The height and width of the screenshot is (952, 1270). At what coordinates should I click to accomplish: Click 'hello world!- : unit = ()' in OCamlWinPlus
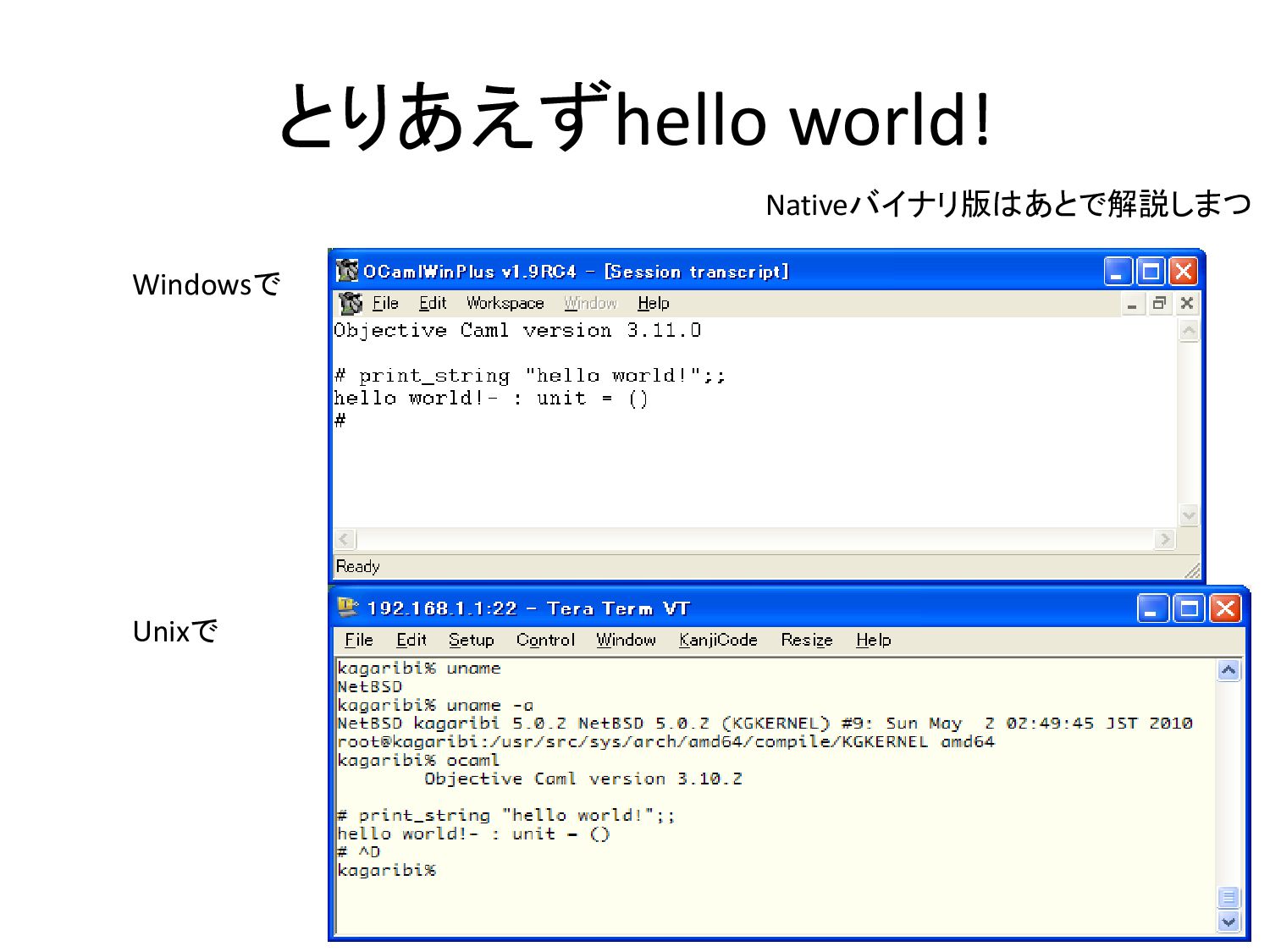click(491, 399)
